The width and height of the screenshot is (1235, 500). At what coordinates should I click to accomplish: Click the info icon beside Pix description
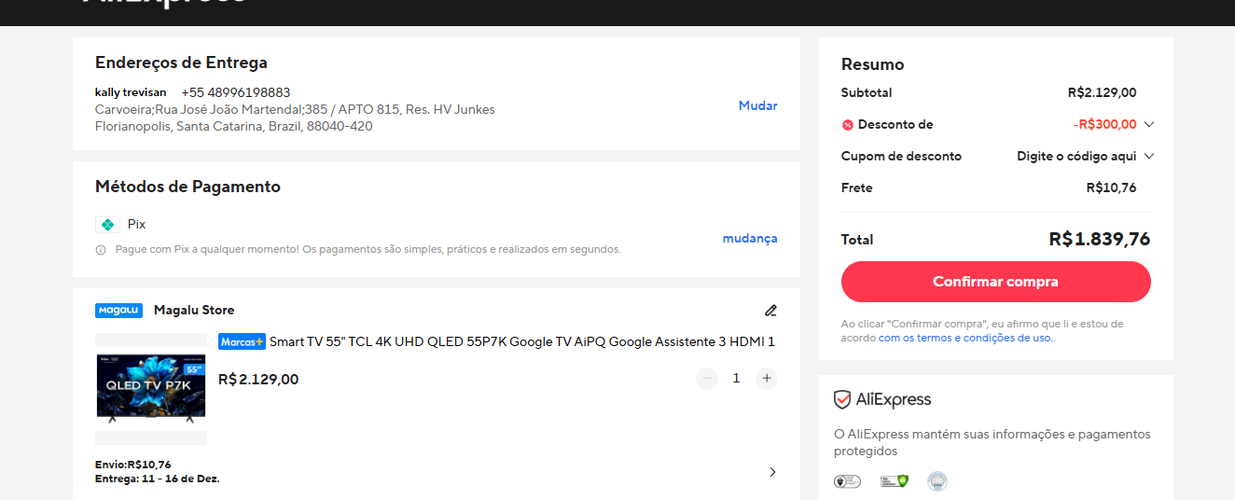[101, 250]
